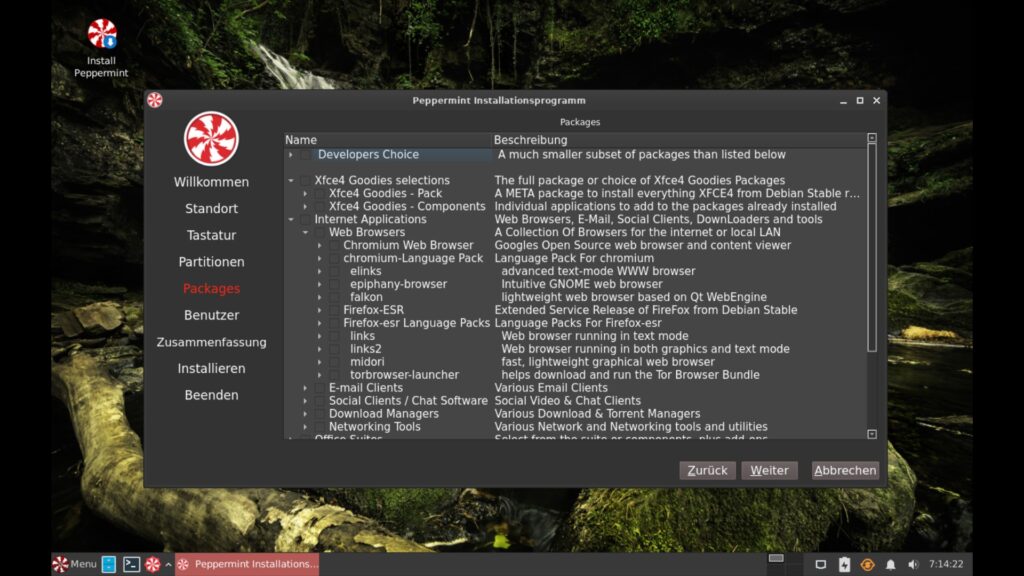Viewport: 1024px width, 576px height.
Task: Click the Abbrechen button
Action: pyautogui.click(x=845, y=470)
